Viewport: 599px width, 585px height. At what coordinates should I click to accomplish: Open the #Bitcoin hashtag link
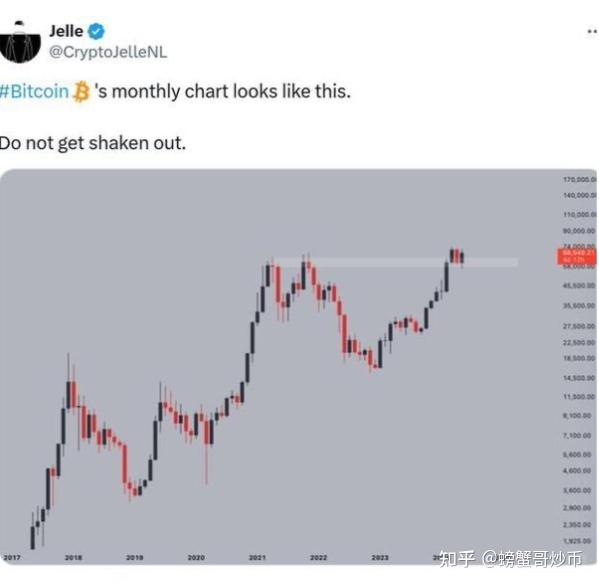(x=34, y=92)
